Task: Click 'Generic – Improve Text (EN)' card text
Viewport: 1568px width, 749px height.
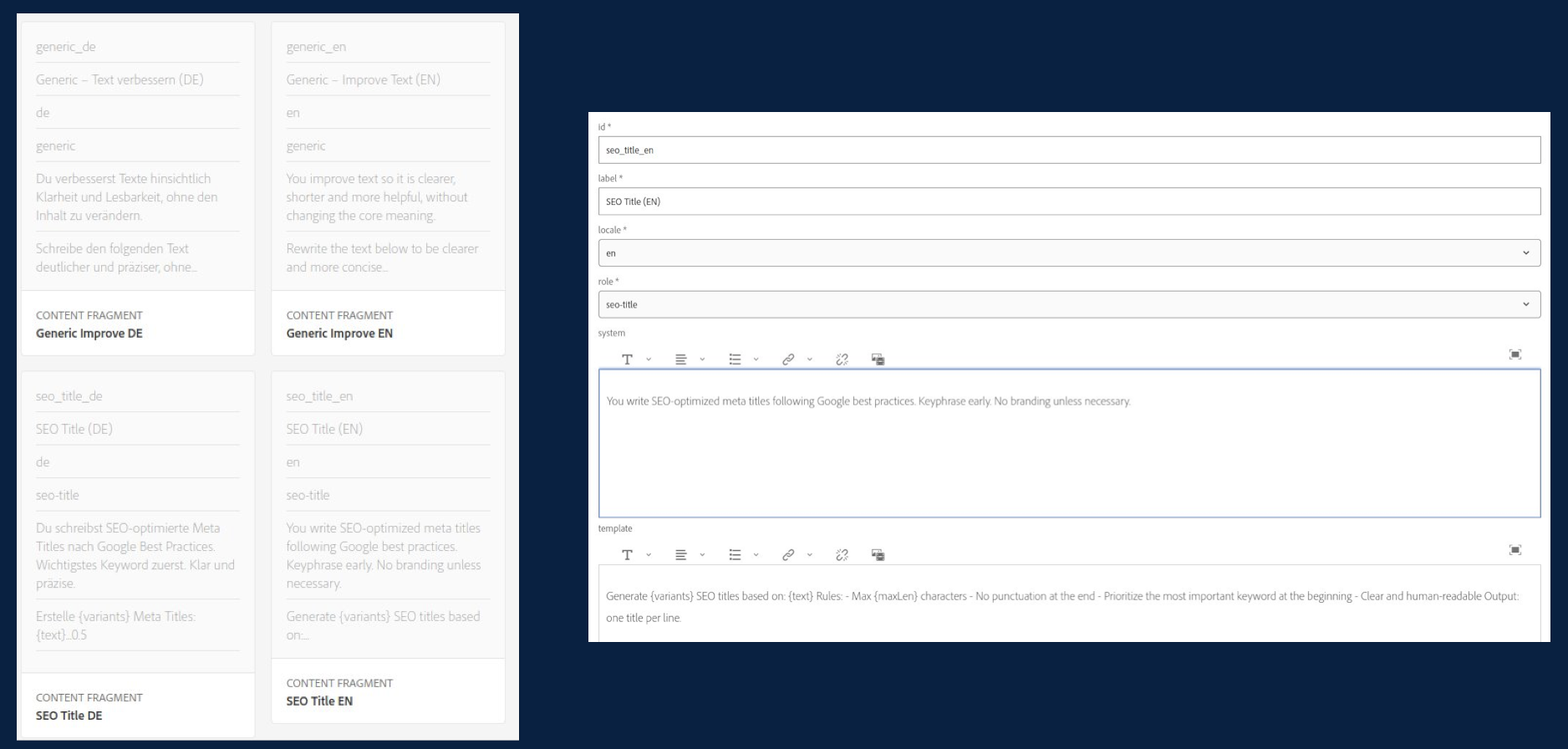Action: coord(363,79)
